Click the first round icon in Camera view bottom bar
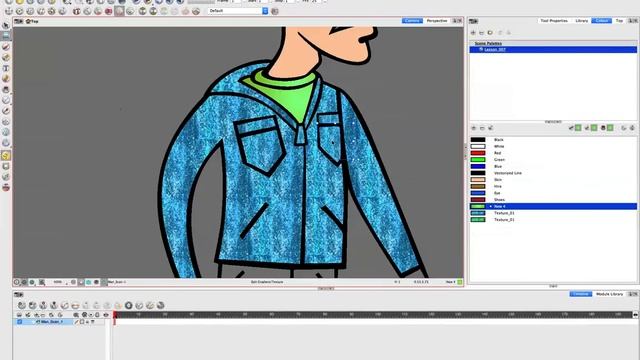The height and width of the screenshot is (360, 640). [x=16, y=282]
